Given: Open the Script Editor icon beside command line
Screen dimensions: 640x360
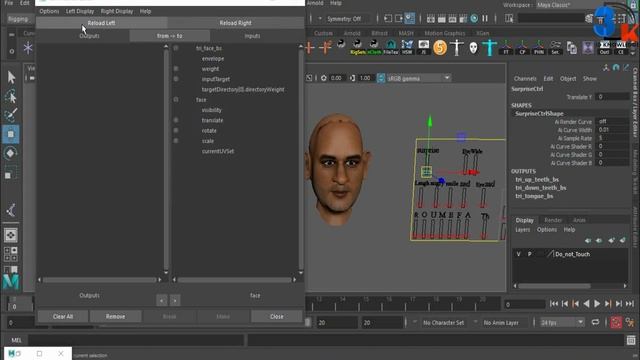Looking at the screenshot, I should (631, 340).
